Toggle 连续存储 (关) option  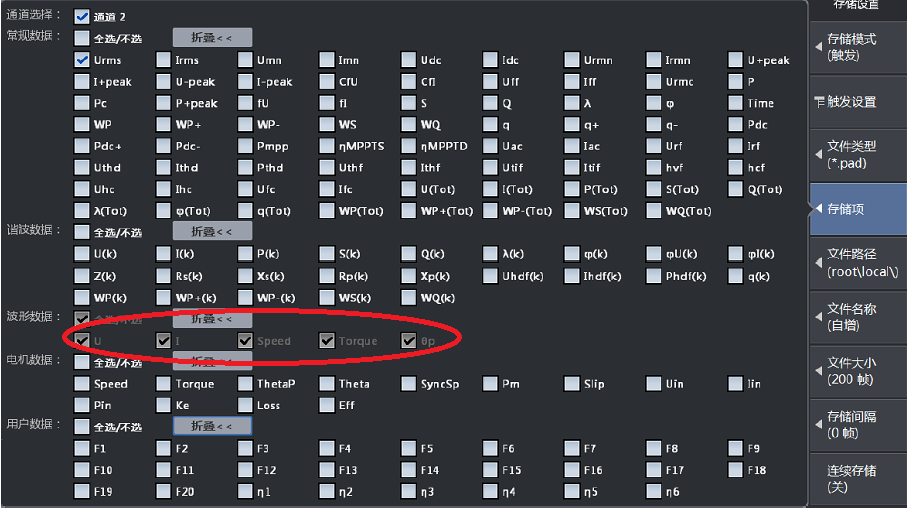[x=858, y=479]
